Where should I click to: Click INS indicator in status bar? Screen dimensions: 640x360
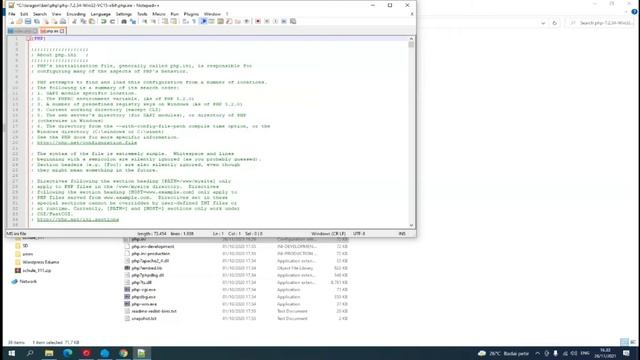402,234
